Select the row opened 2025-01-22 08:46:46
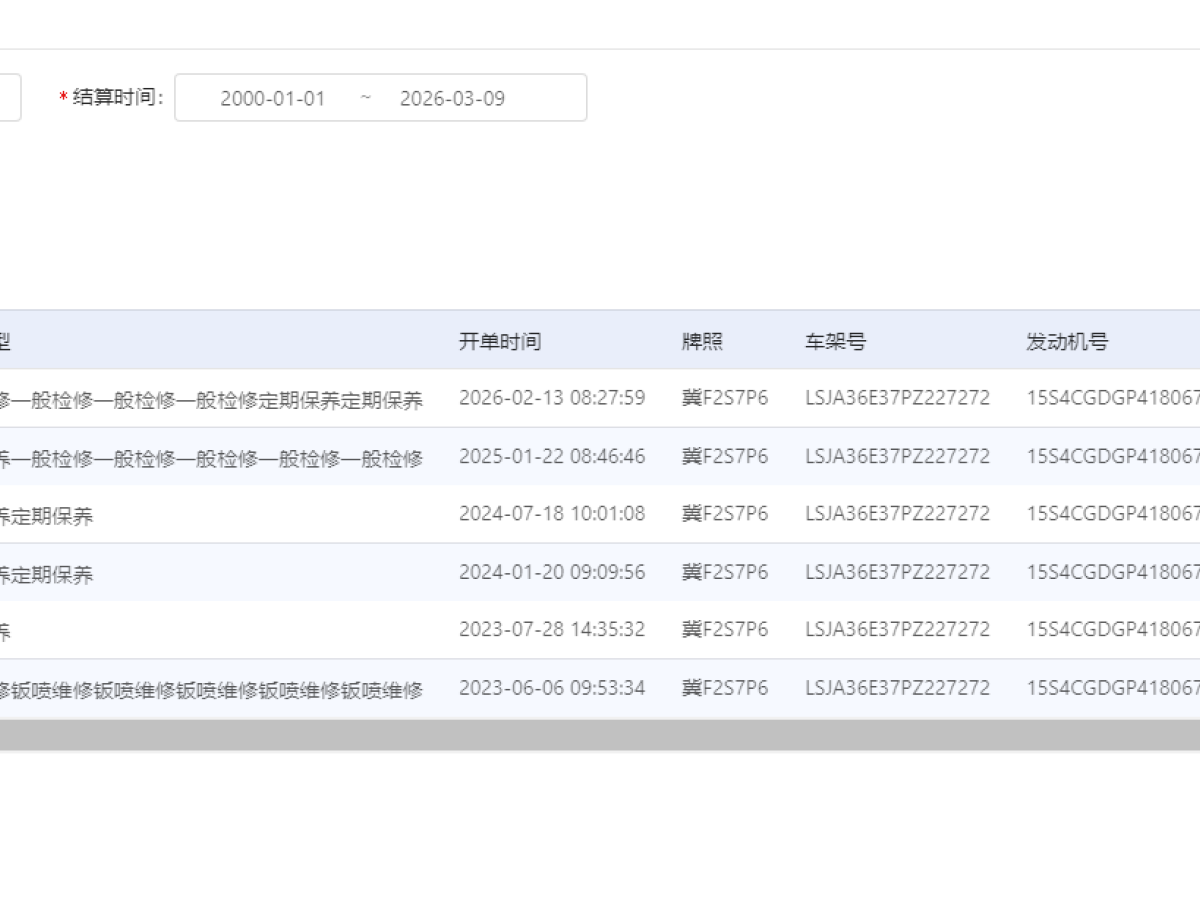1200x900 pixels. [552, 456]
